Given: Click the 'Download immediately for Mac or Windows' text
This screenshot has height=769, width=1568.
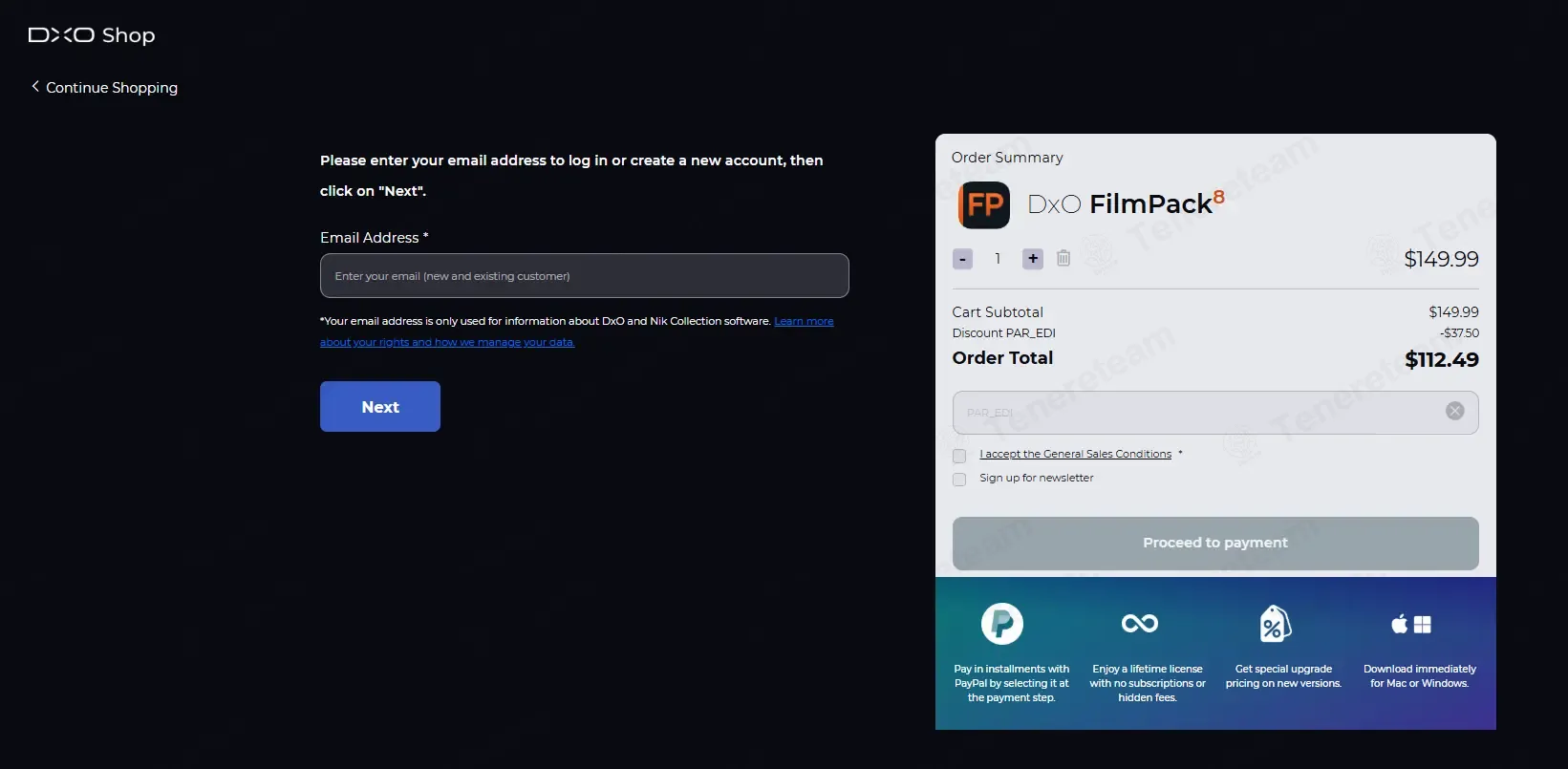Looking at the screenshot, I should (1420, 675).
